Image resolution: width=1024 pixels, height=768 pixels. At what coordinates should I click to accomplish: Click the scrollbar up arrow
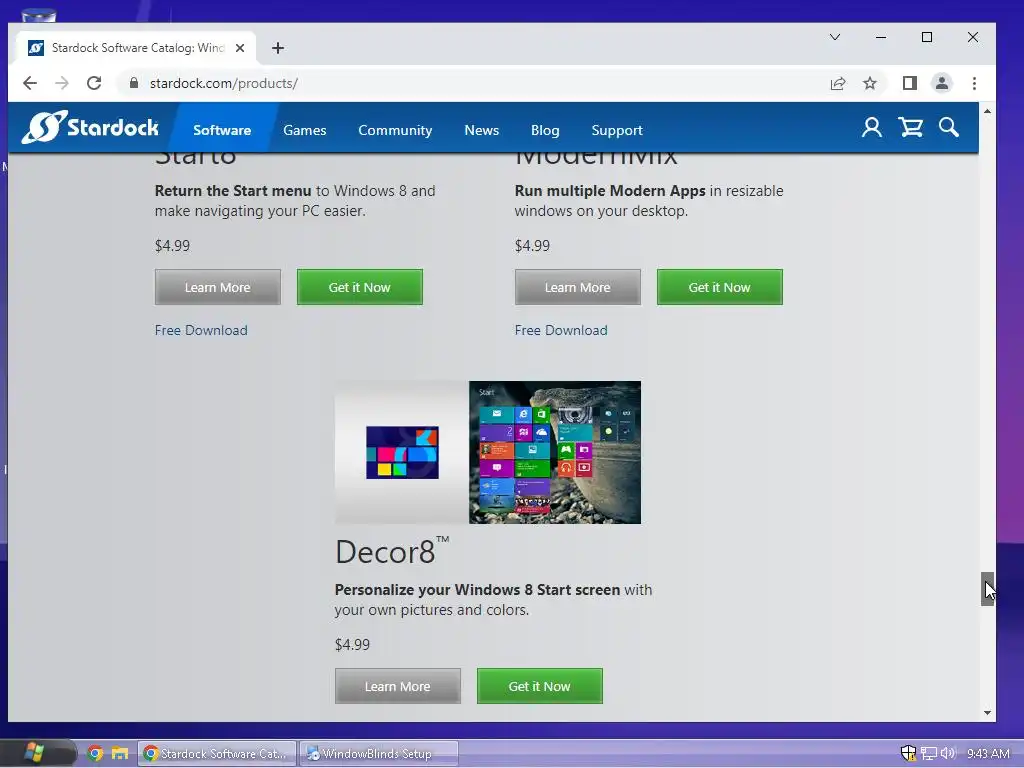click(x=987, y=112)
